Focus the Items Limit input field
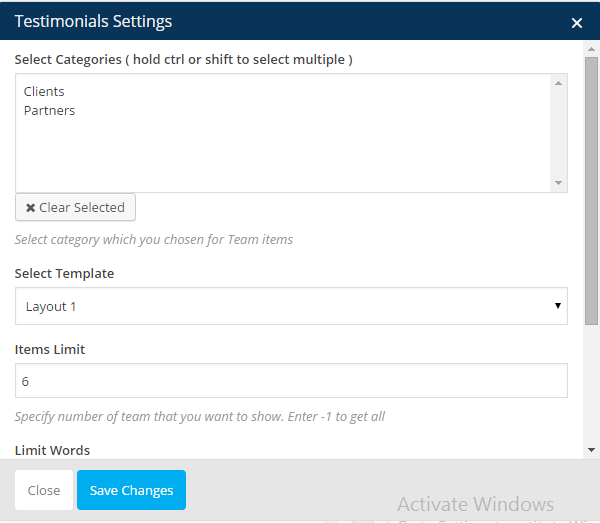 pos(291,381)
